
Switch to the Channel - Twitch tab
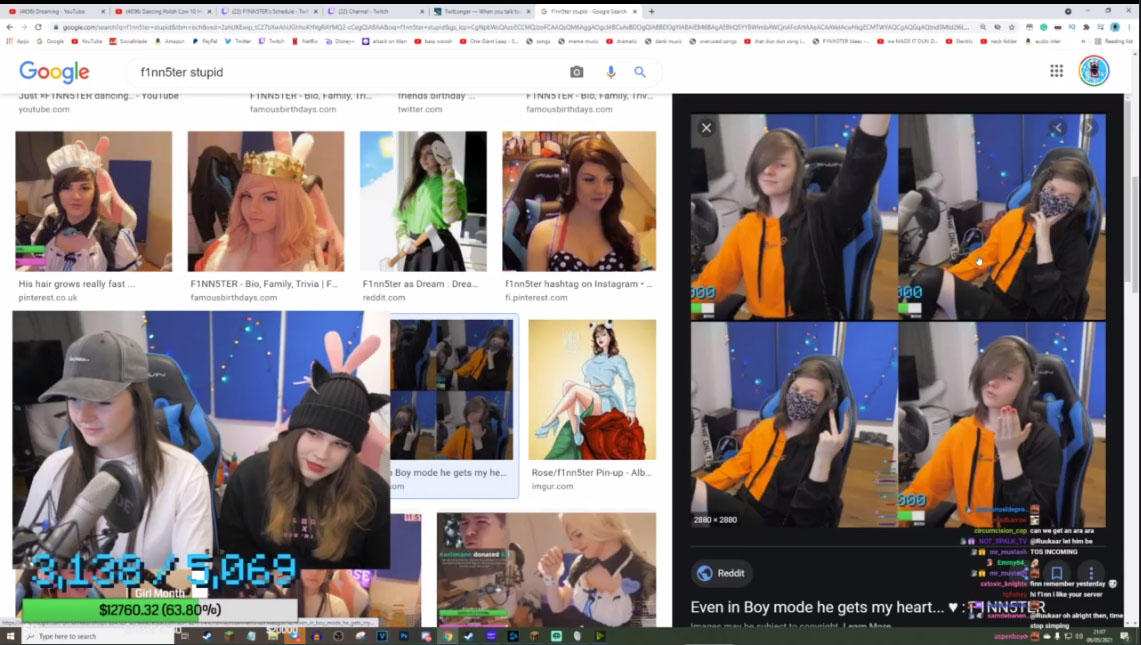(375, 12)
